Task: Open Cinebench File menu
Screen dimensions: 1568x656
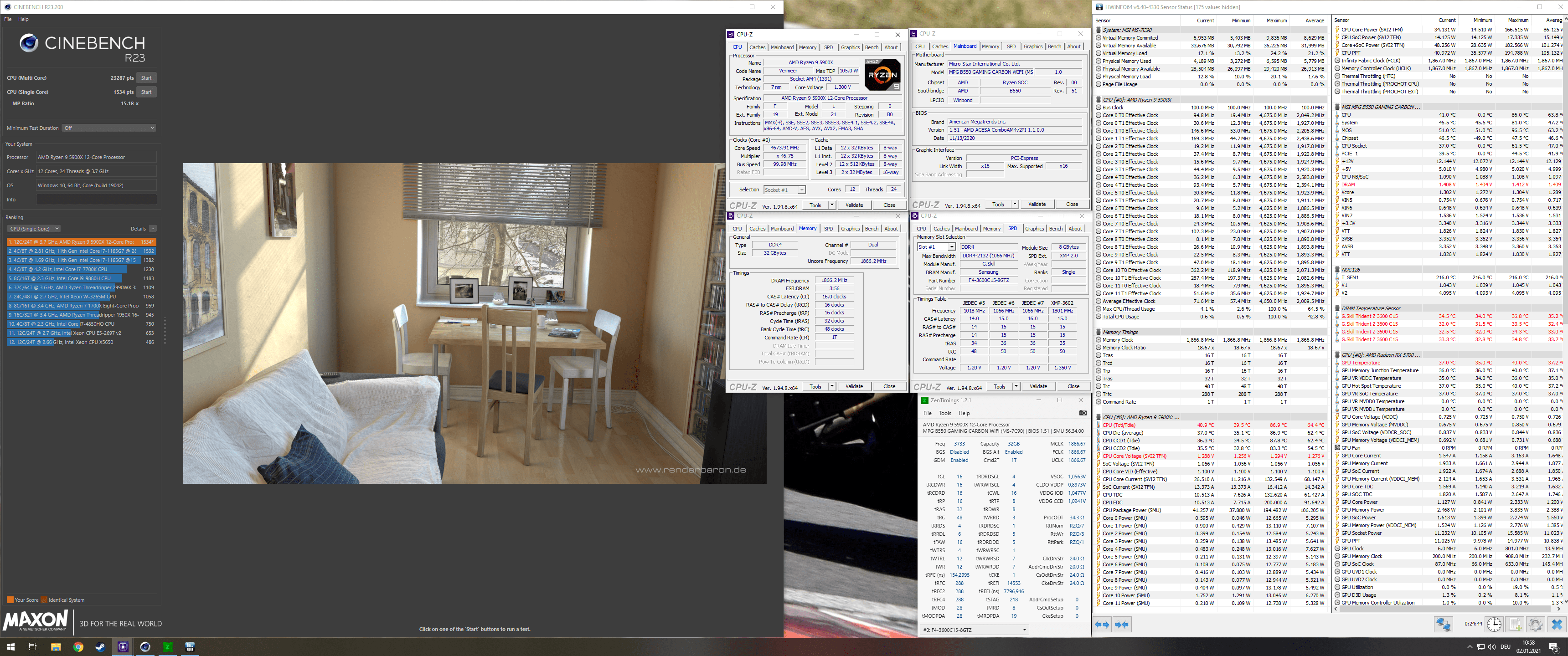Action: 8,20
